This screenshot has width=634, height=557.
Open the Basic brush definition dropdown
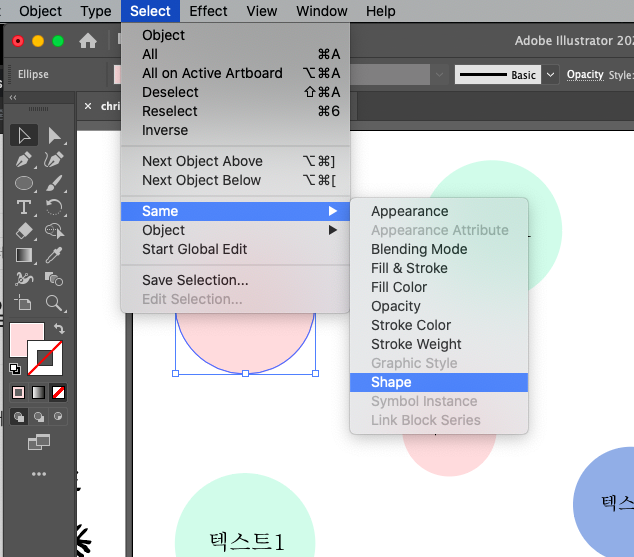(550, 75)
